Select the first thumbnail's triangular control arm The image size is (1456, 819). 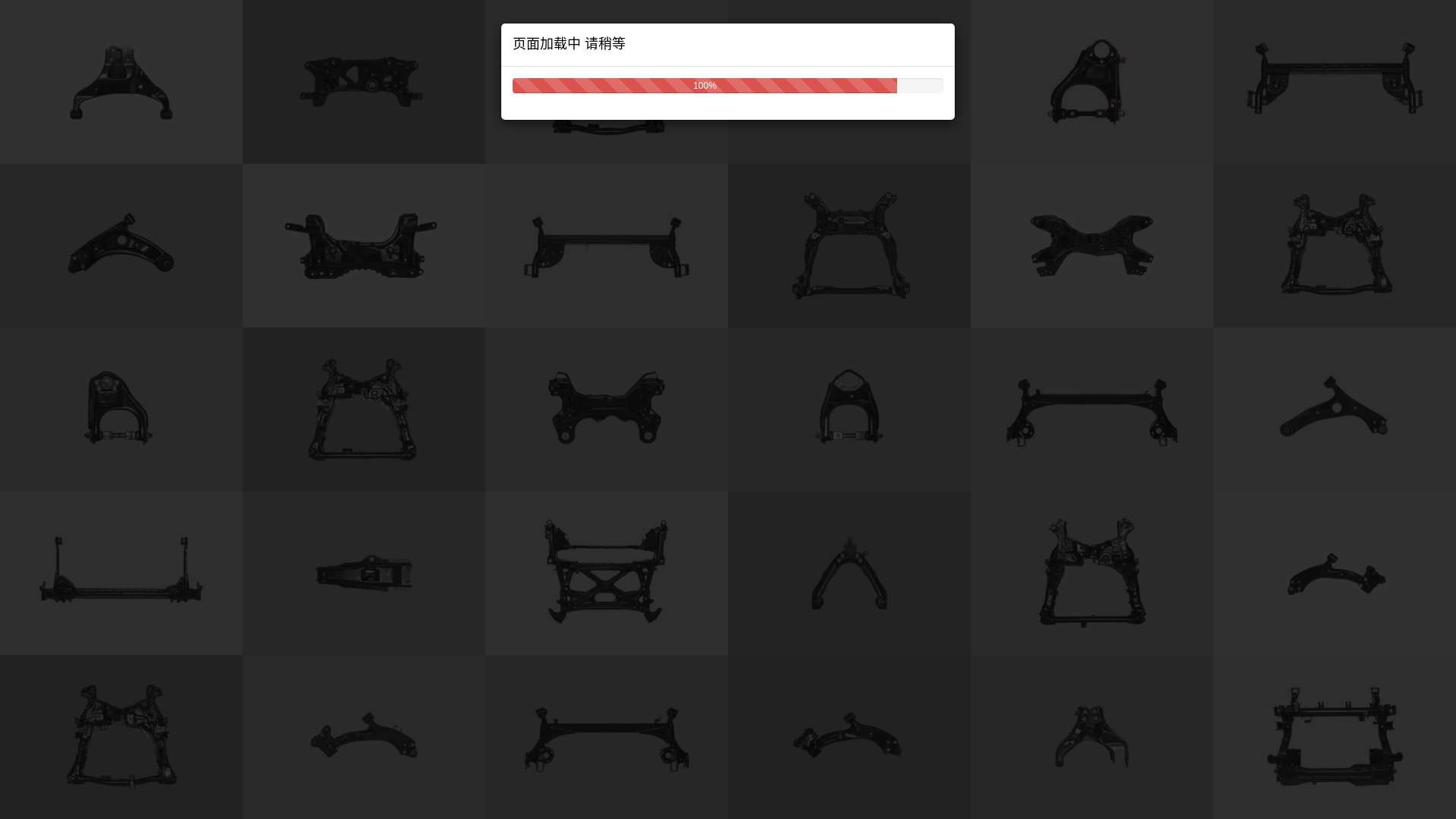point(121,82)
